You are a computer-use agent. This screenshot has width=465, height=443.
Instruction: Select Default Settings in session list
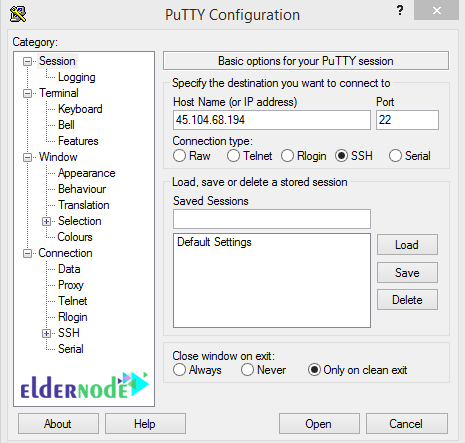214,242
